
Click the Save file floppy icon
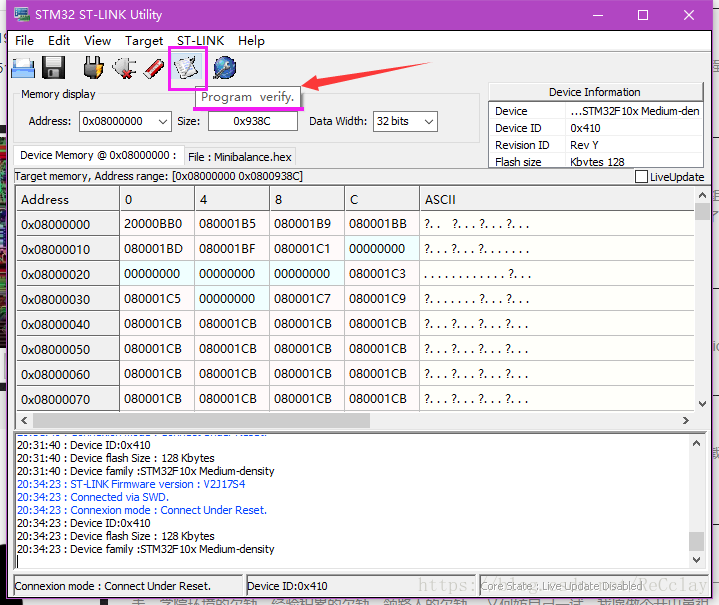click(53, 68)
